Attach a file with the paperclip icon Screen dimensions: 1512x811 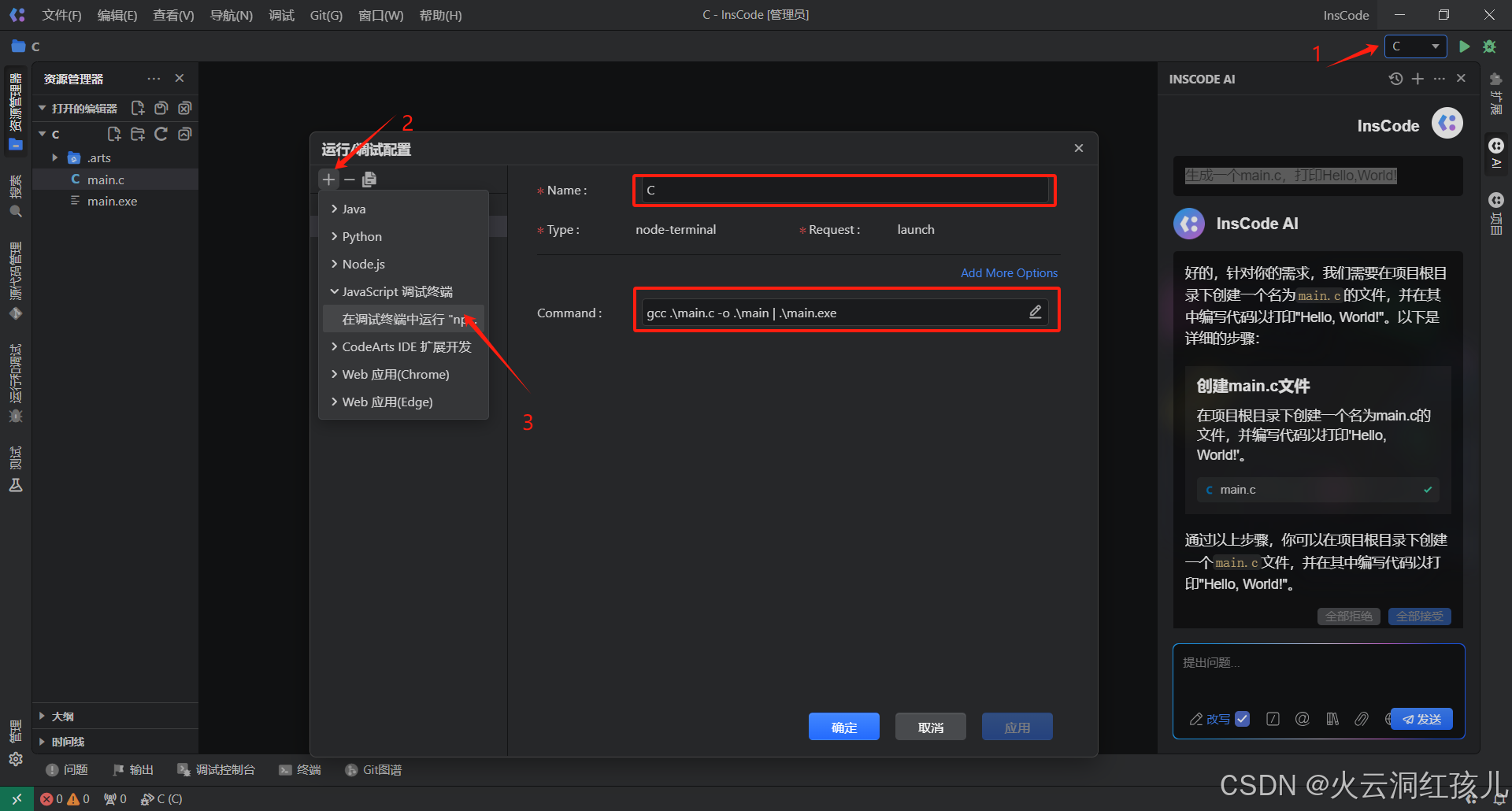pyautogui.click(x=1362, y=719)
